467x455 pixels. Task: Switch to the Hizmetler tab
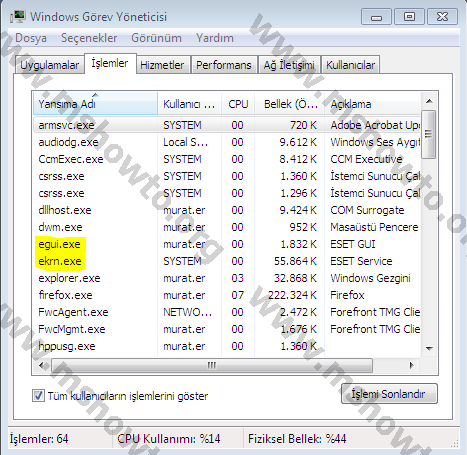(x=162, y=65)
